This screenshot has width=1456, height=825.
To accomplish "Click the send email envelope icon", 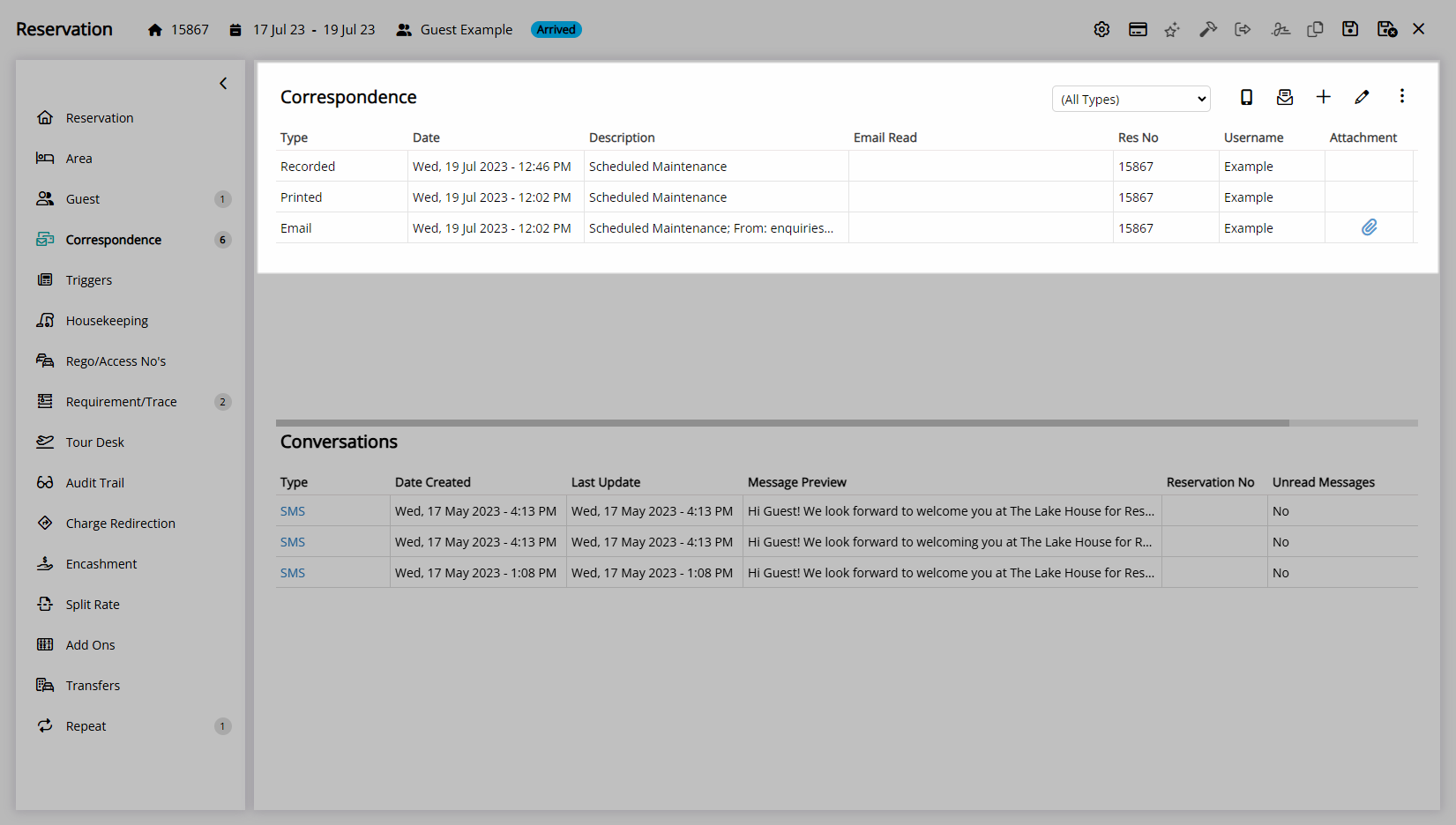I will [x=1285, y=97].
